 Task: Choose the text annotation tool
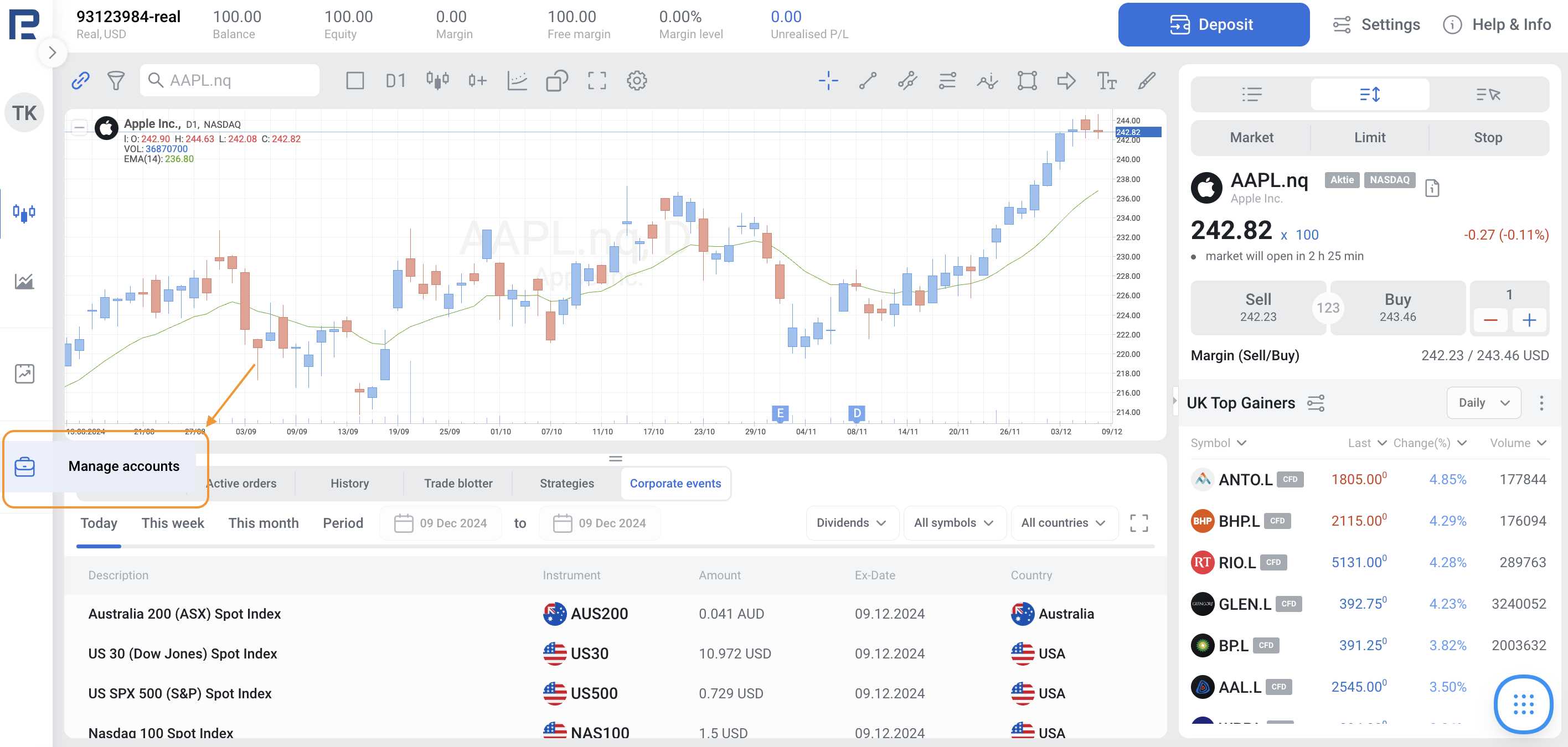click(1106, 80)
